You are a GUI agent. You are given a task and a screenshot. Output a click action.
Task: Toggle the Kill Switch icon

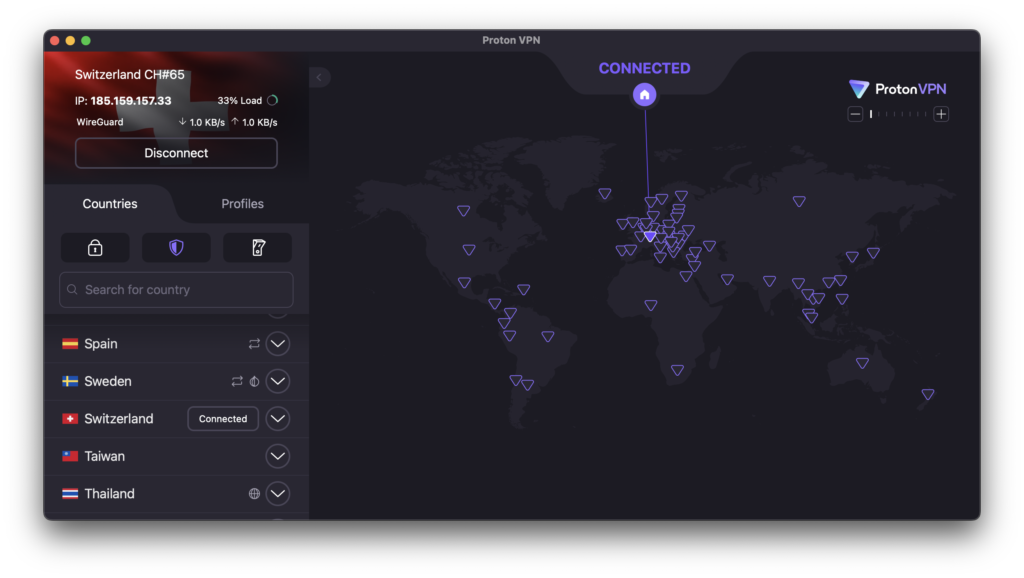(258, 248)
